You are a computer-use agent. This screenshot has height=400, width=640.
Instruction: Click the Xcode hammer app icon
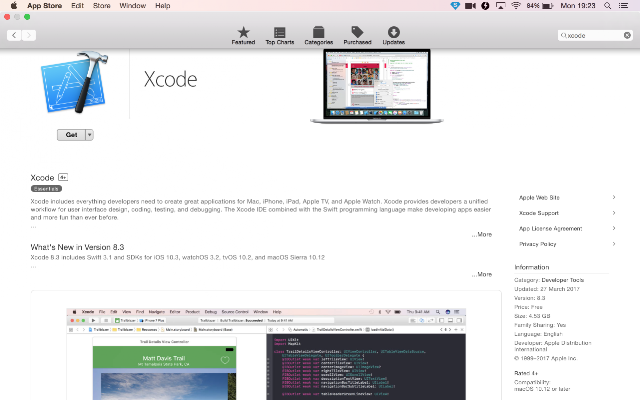[x=74, y=82]
